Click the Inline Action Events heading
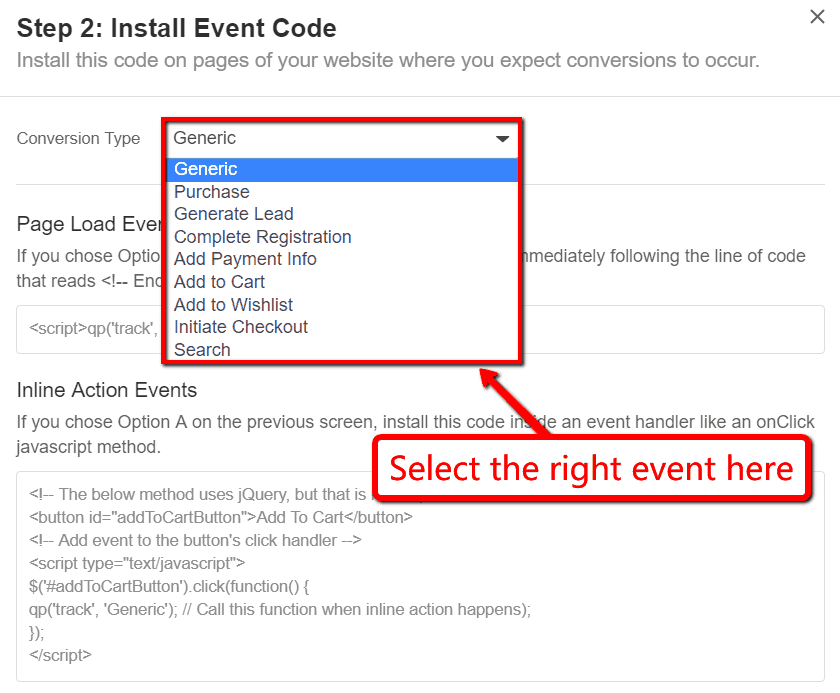 click(x=109, y=390)
